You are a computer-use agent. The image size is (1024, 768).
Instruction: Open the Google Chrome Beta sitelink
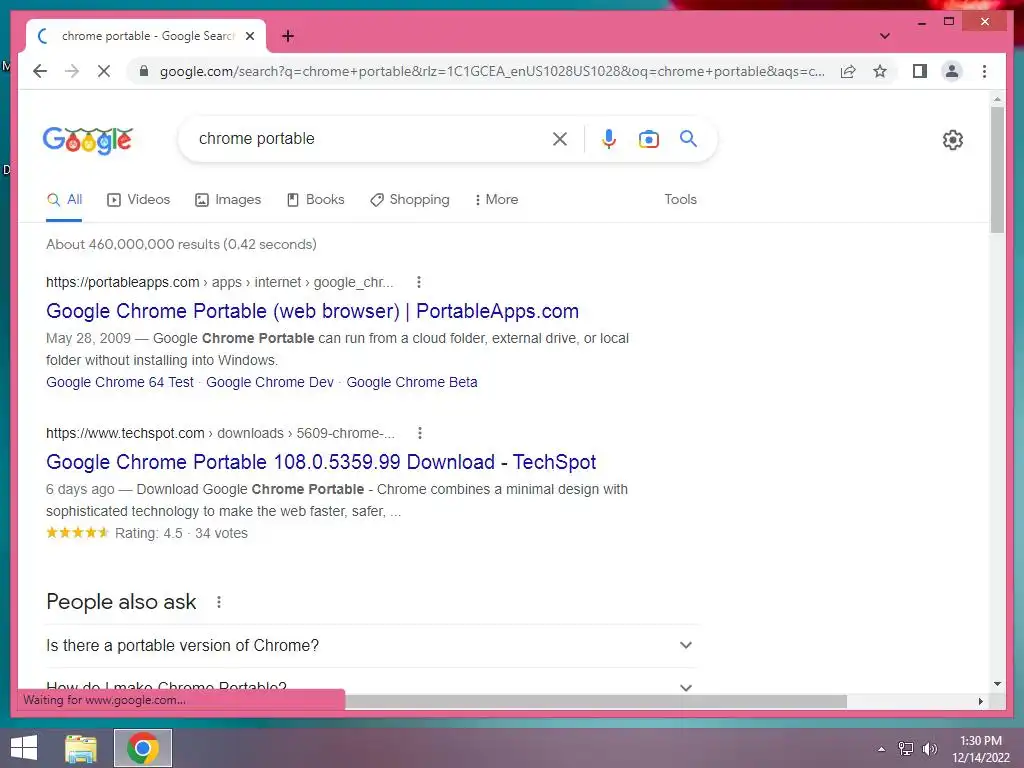click(x=411, y=382)
